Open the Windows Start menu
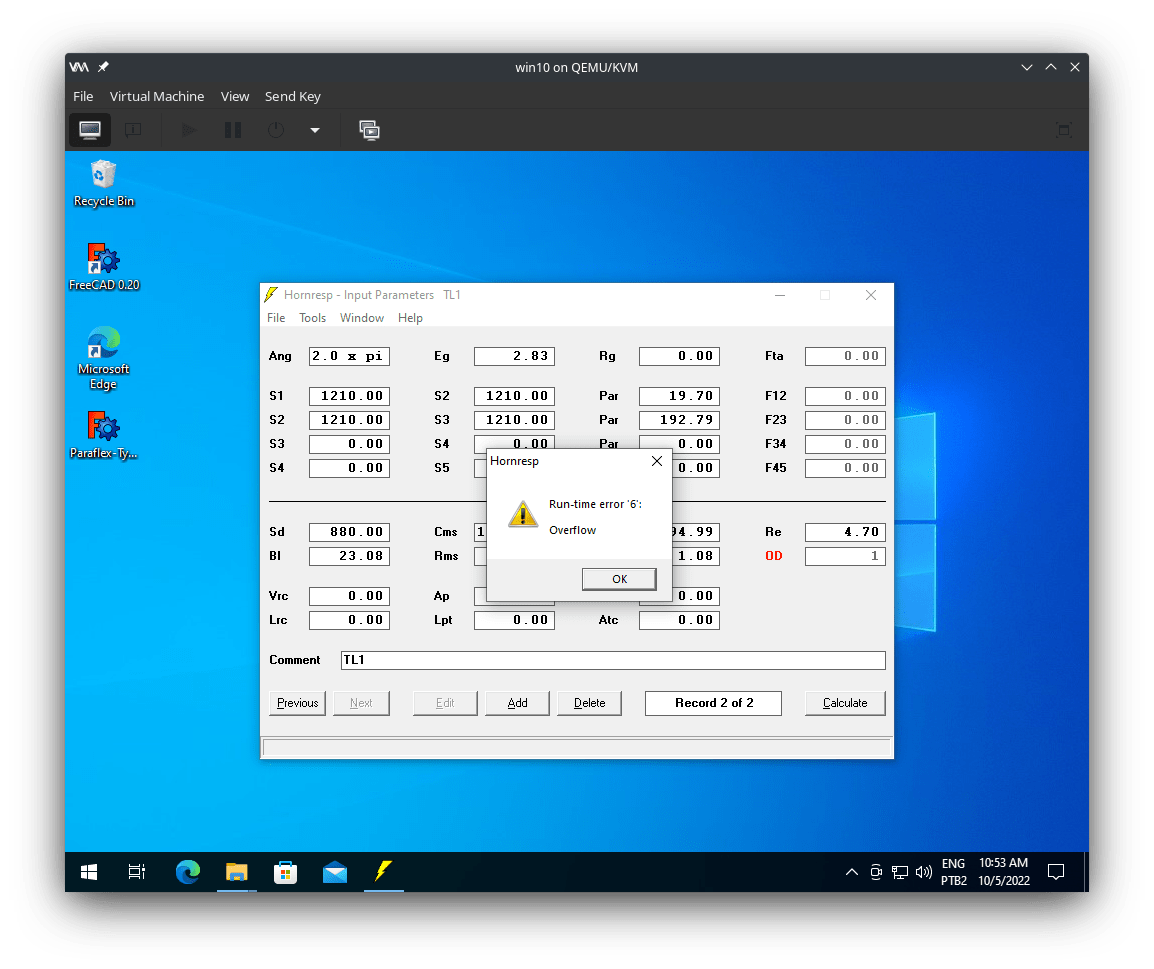Image resolution: width=1154 pixels, height=969 pixels. click(x=89, y=872)
